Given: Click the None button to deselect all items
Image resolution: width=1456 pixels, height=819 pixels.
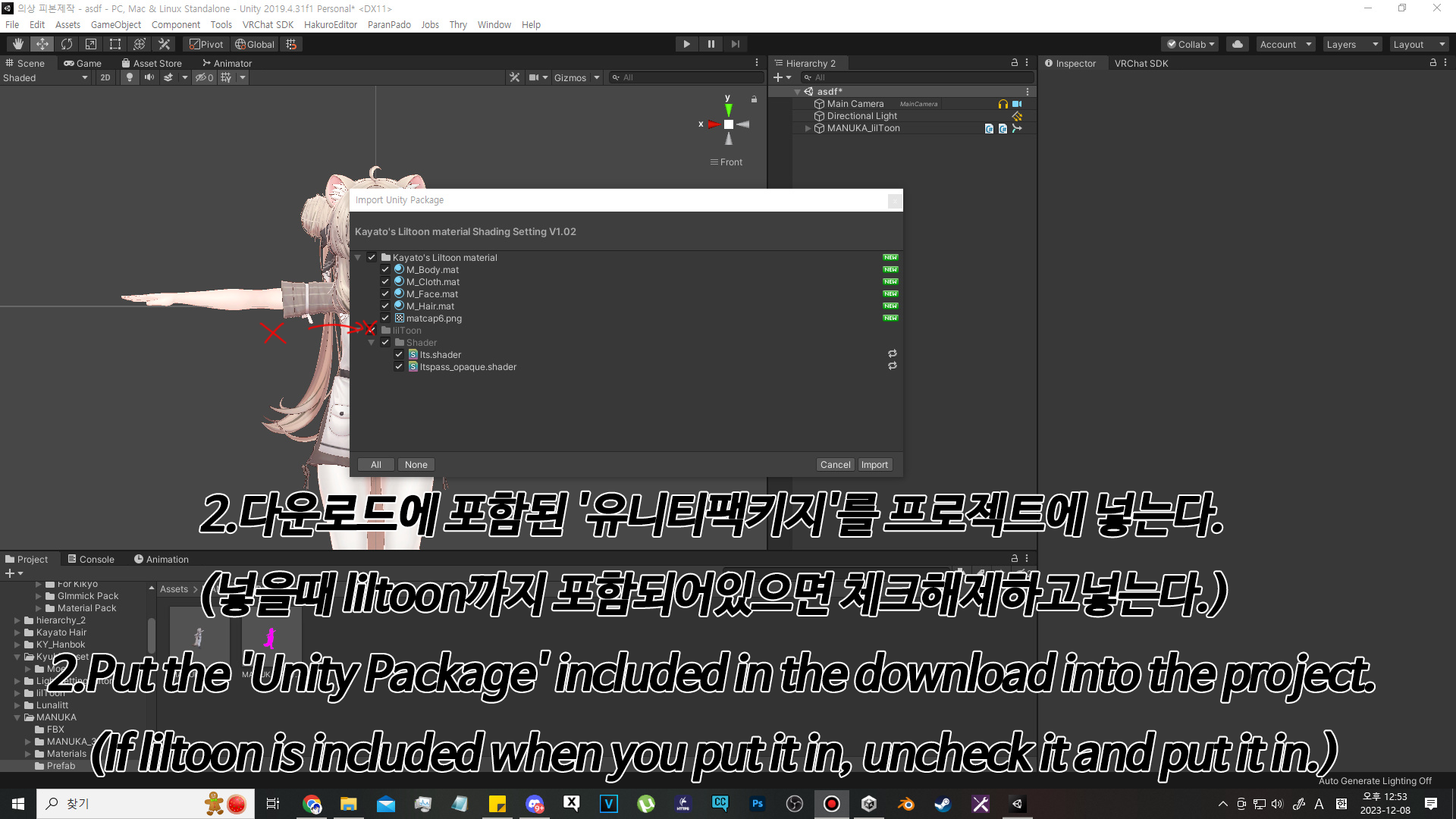Looking at the screenshot, I should [x=416, y=464].
